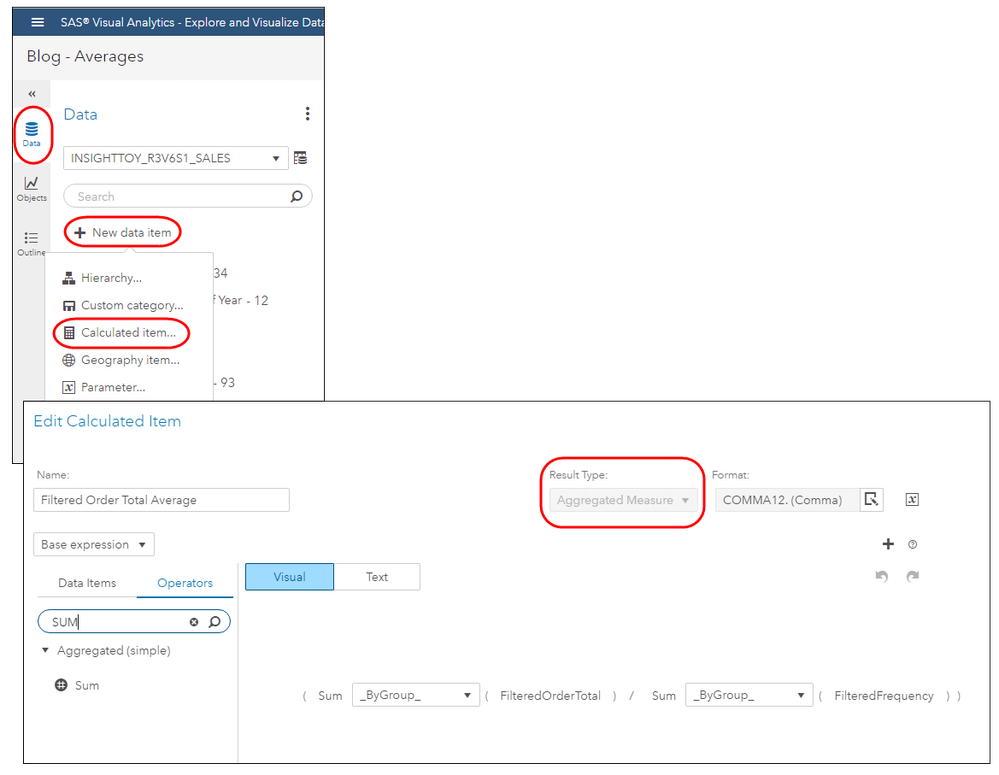Click the Blog - Averages report title
999x775 pixels.
click(x=85, y=56)
